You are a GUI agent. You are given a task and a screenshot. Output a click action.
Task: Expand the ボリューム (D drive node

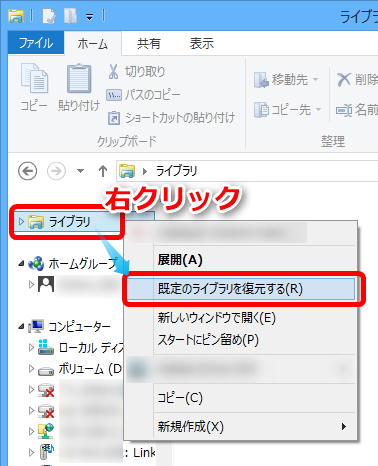(31, 368)
